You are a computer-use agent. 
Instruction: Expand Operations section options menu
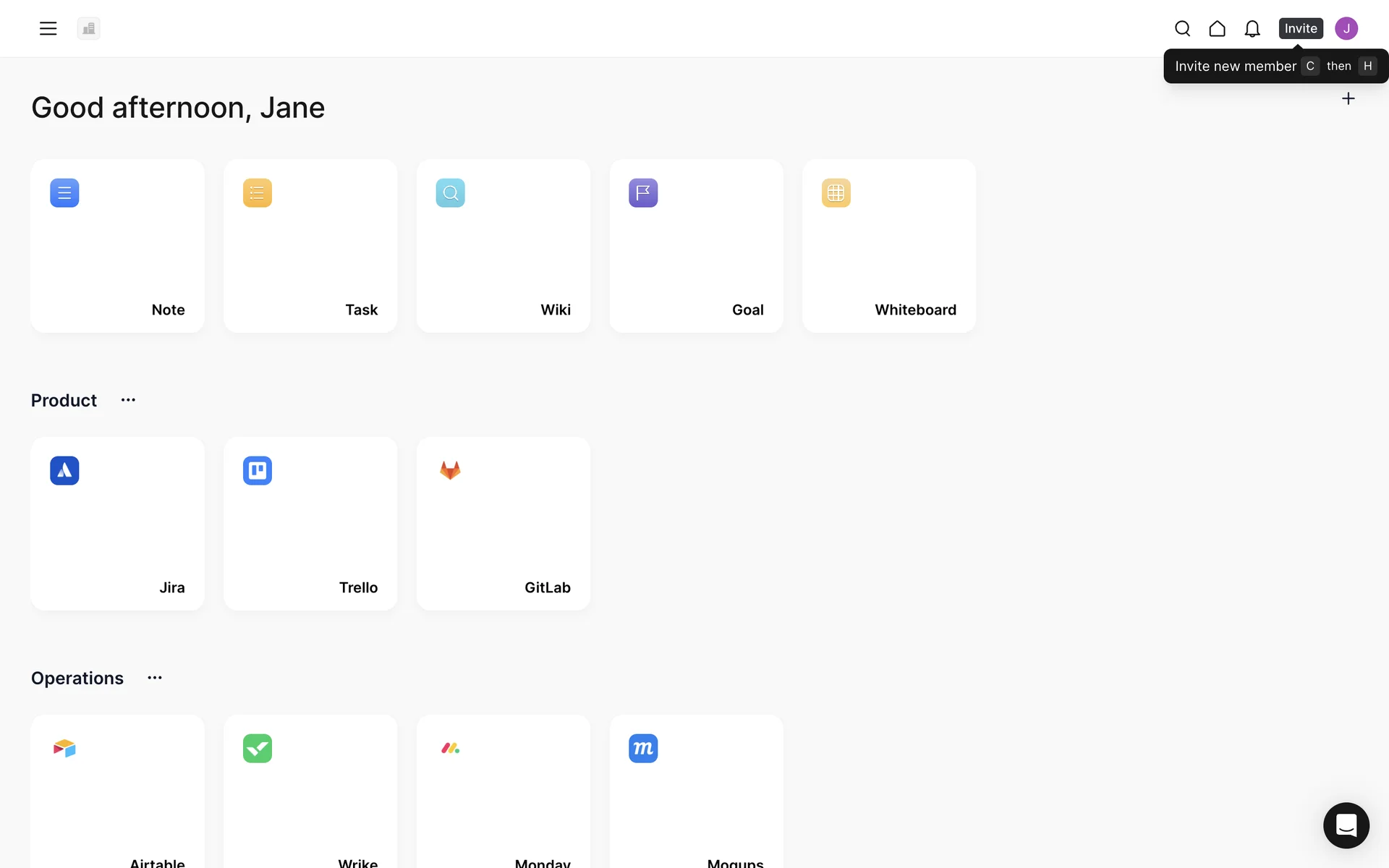click(x=155, y=678)
